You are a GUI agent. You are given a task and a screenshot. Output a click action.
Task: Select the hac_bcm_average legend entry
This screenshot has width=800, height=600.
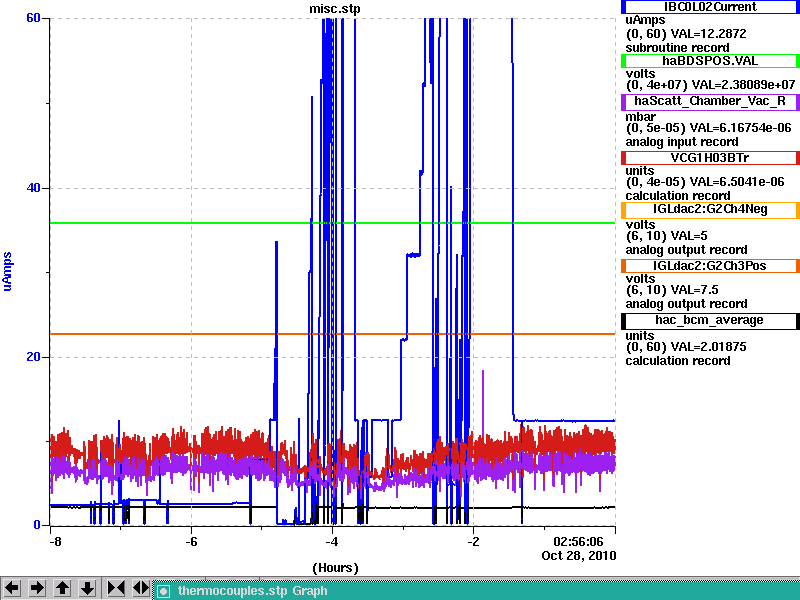(710, 320)
